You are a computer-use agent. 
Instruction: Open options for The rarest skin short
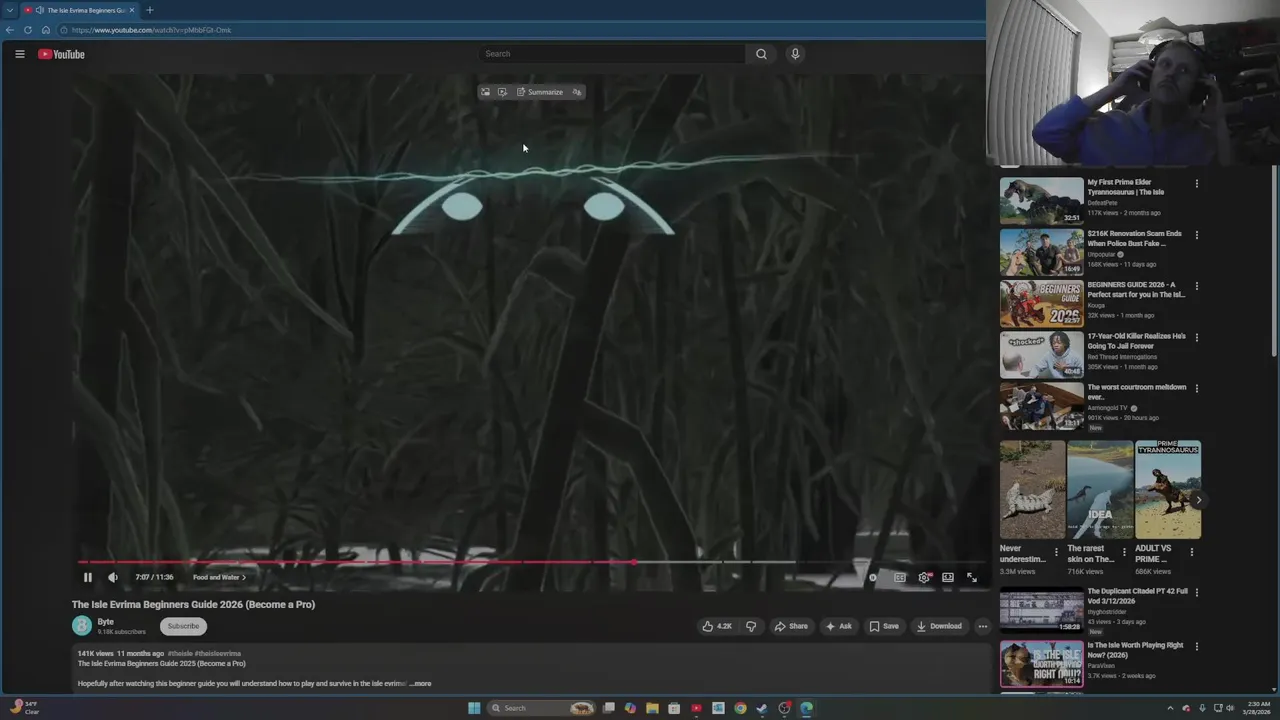pyautogui.click(x=1124, y=551)
